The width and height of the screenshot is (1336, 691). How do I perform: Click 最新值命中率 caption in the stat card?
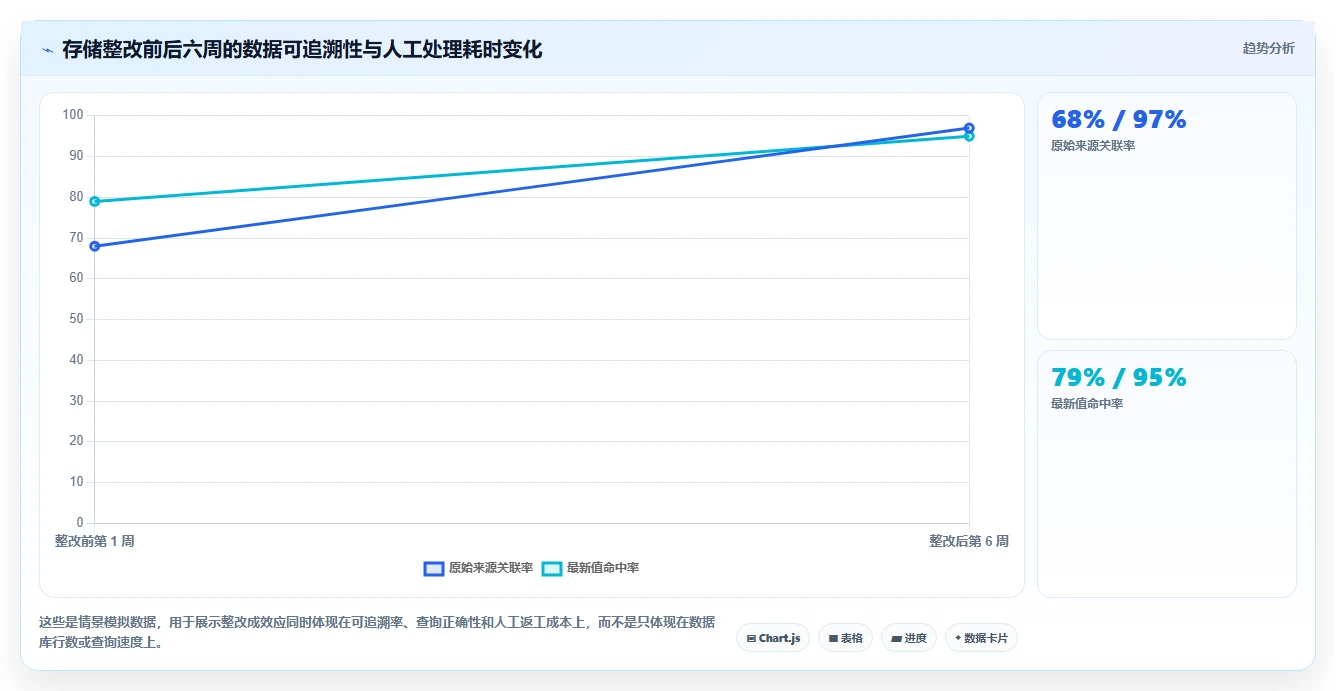pos(1087,404)
